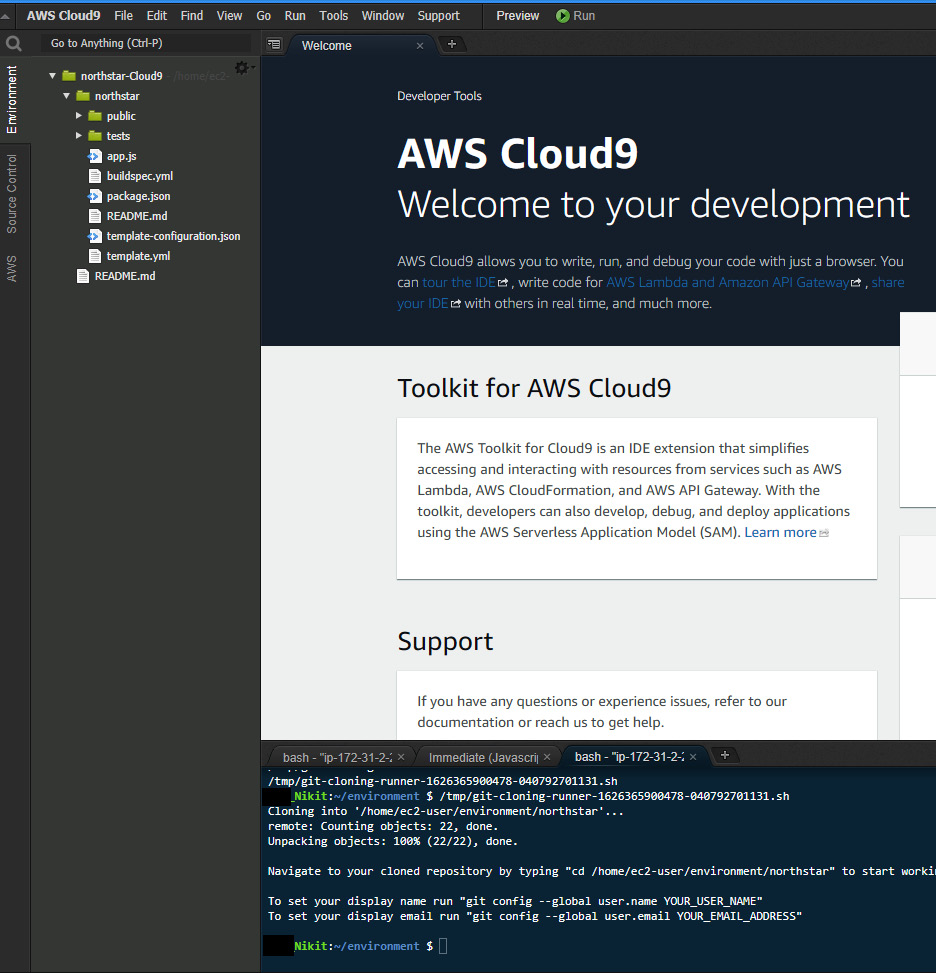
Task: Open the Support menu
Action: click(x=438, y=16)
